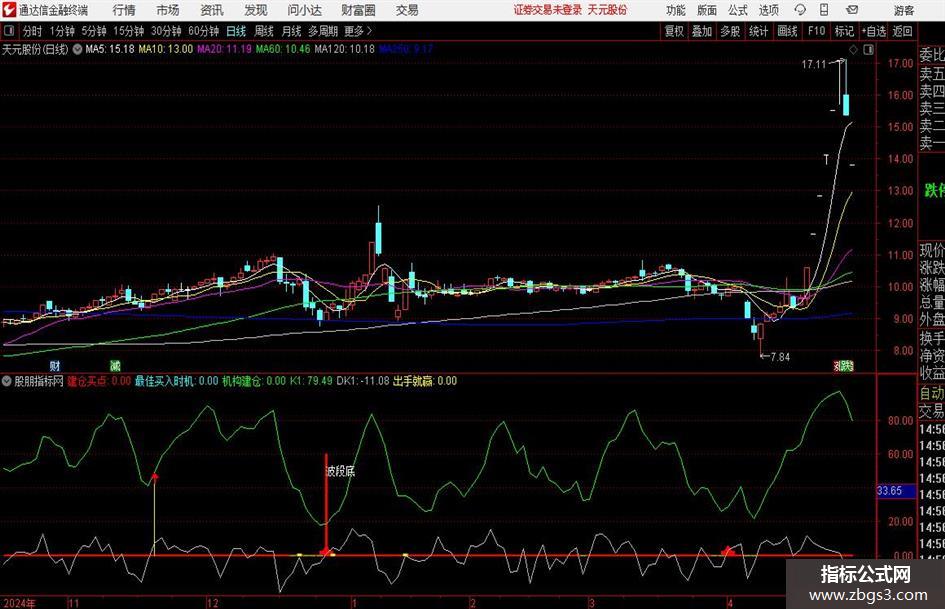
Task: Click the MA120: 10.18 label
Action: tap(344, 49)
